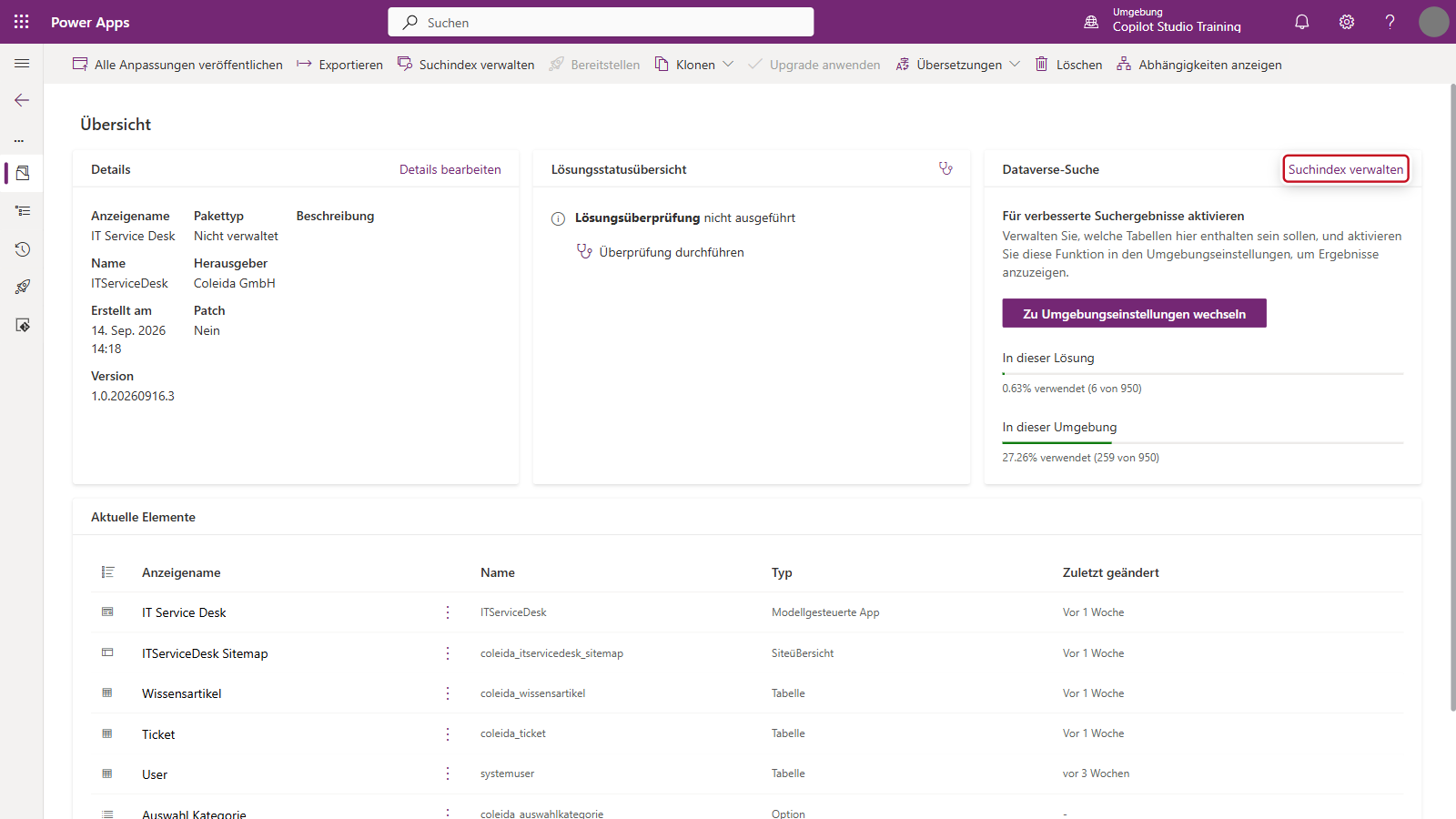The image size is (1456, 819).
Task: Click Exportieren in the command bar
Action: point(339,65)
